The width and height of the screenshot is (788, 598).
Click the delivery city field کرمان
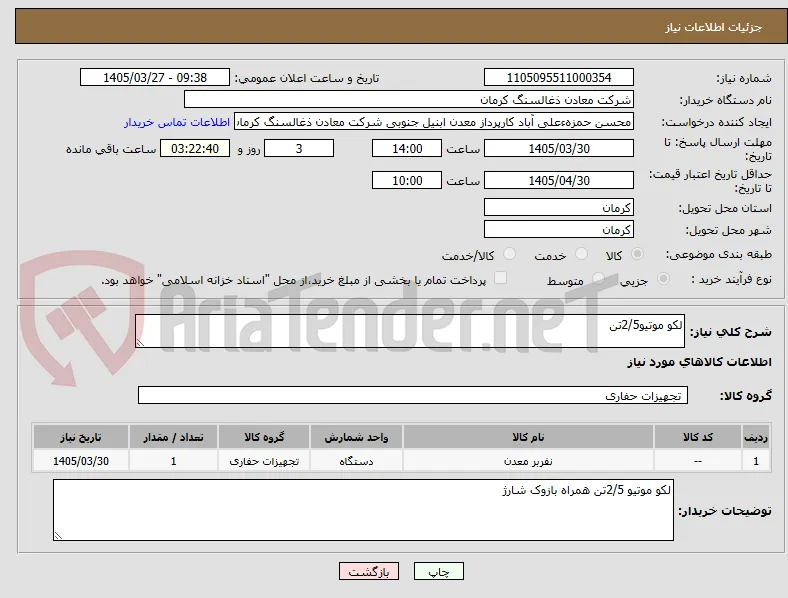tap(559, 230)
